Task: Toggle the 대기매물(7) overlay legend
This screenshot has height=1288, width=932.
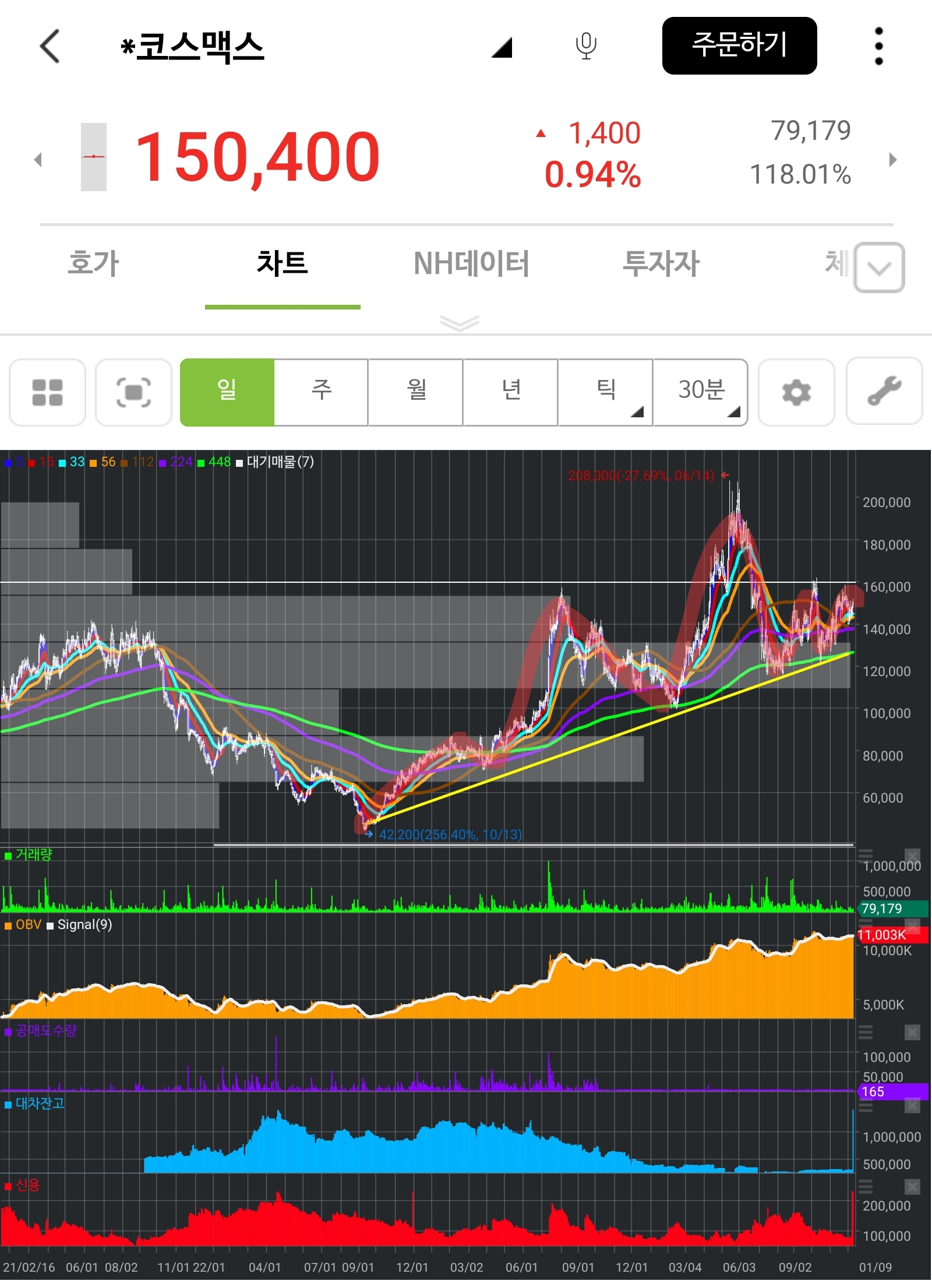Action: point(275,462)
